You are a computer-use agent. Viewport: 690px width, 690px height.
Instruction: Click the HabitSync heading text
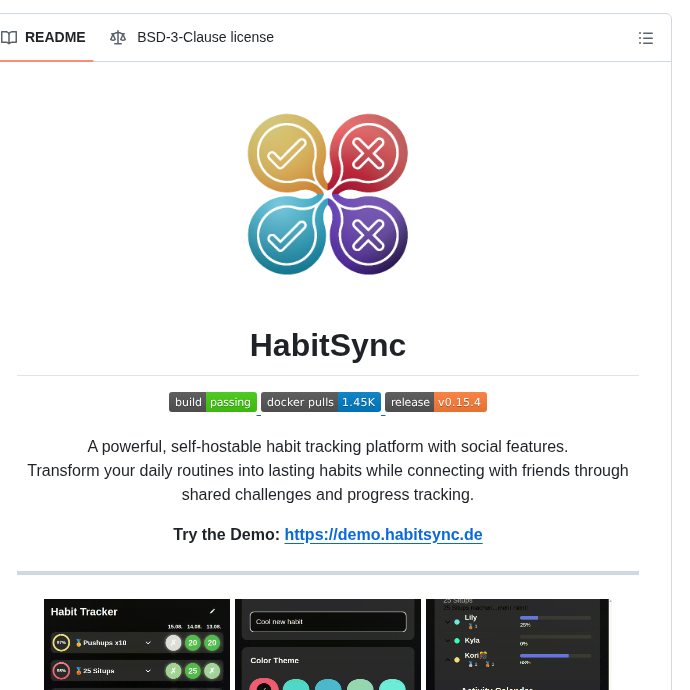point(328,345)
